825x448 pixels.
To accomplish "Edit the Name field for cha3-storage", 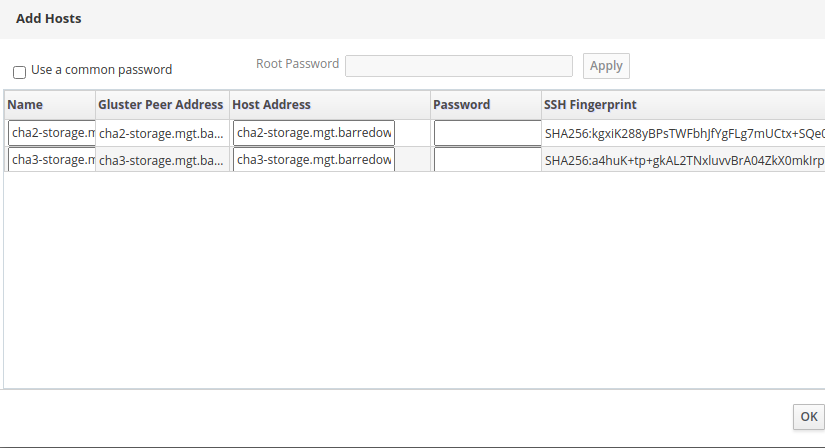I will 52,160.
